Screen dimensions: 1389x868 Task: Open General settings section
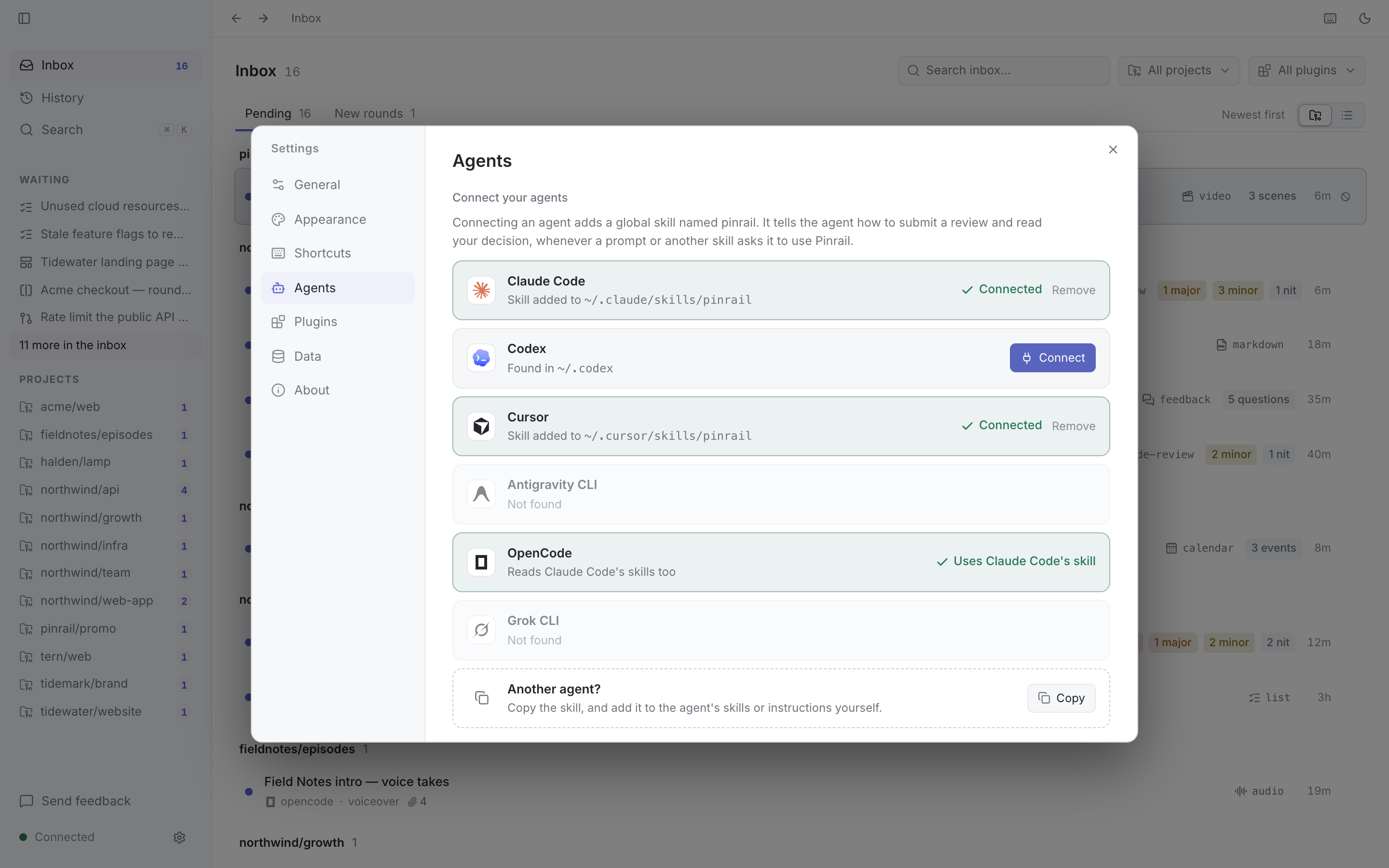pyautogui.click(x=338, y=185)
